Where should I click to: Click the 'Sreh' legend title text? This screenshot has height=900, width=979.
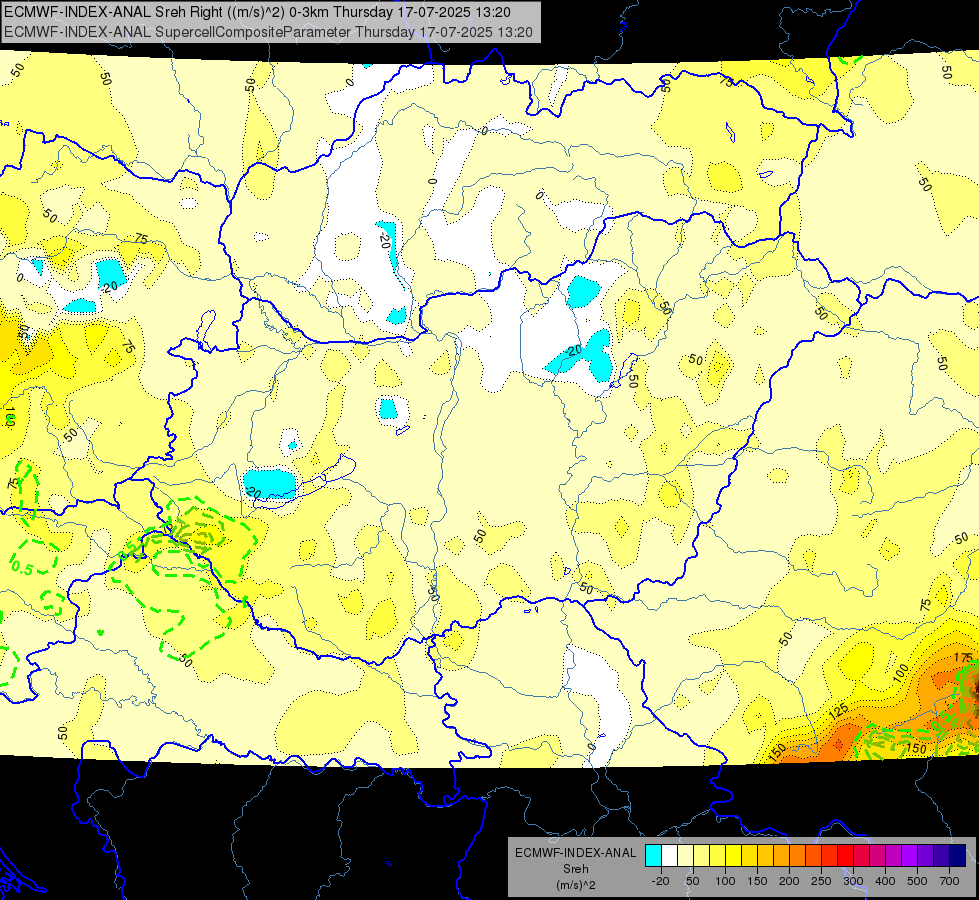pos(576,869)
